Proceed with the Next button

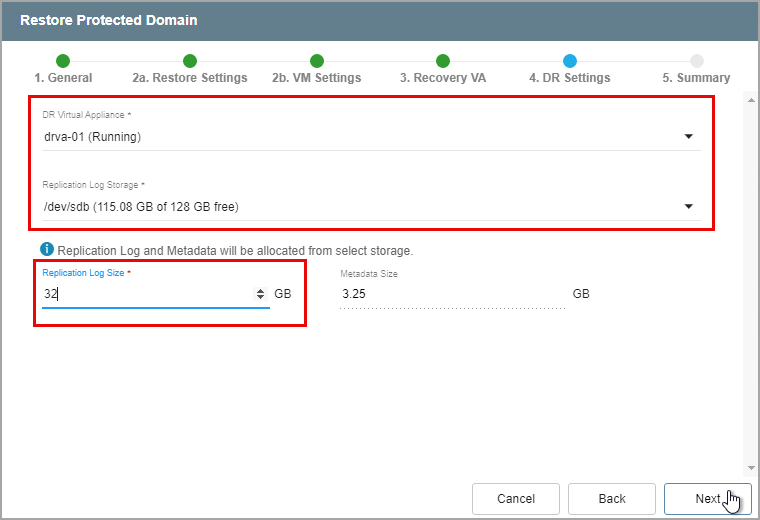708,499
